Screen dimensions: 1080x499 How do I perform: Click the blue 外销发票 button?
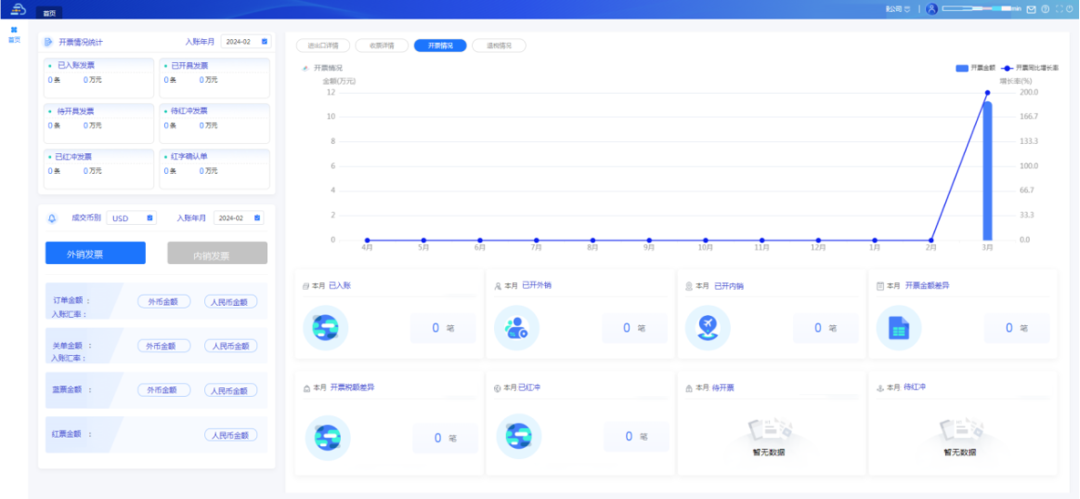pyautogui.click(x=95, y=254)
